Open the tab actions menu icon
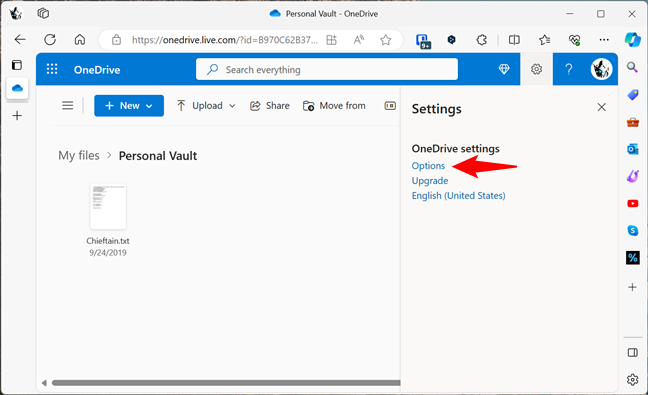This screenshot has width=648, height=395. coord(17,65)
